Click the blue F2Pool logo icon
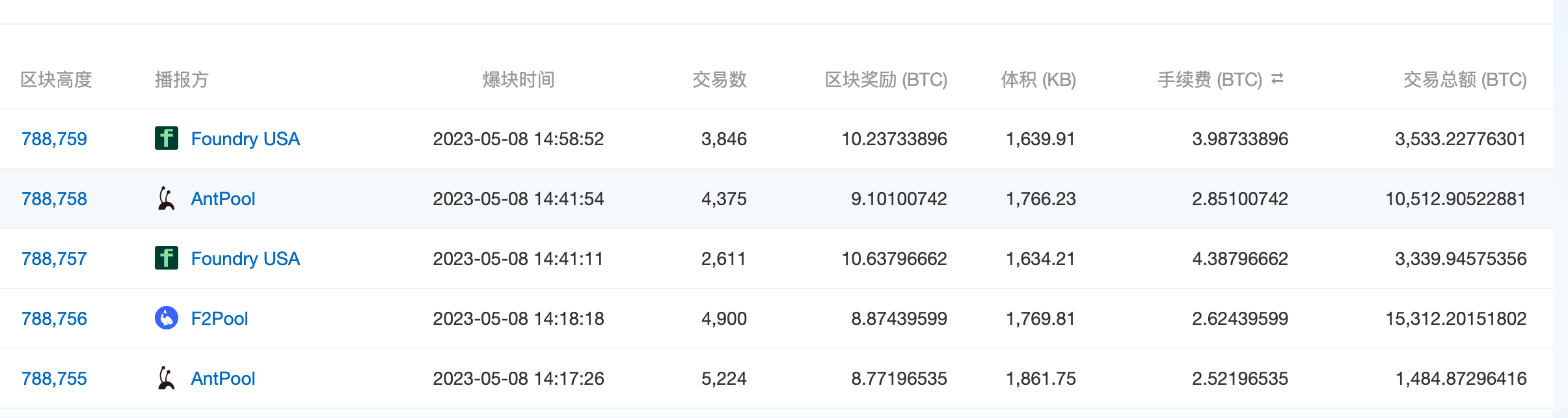This screenshot has height=418, width=1568. (167, 318)
